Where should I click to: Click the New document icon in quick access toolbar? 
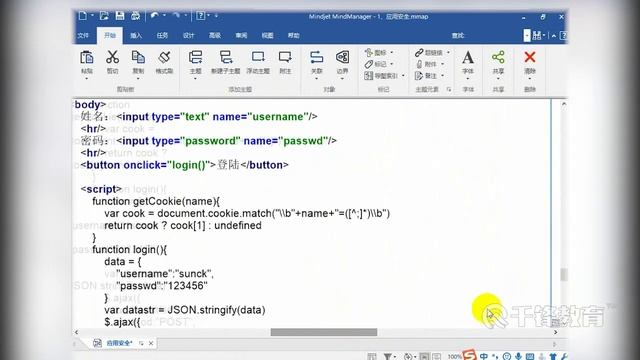click(82, 16)
